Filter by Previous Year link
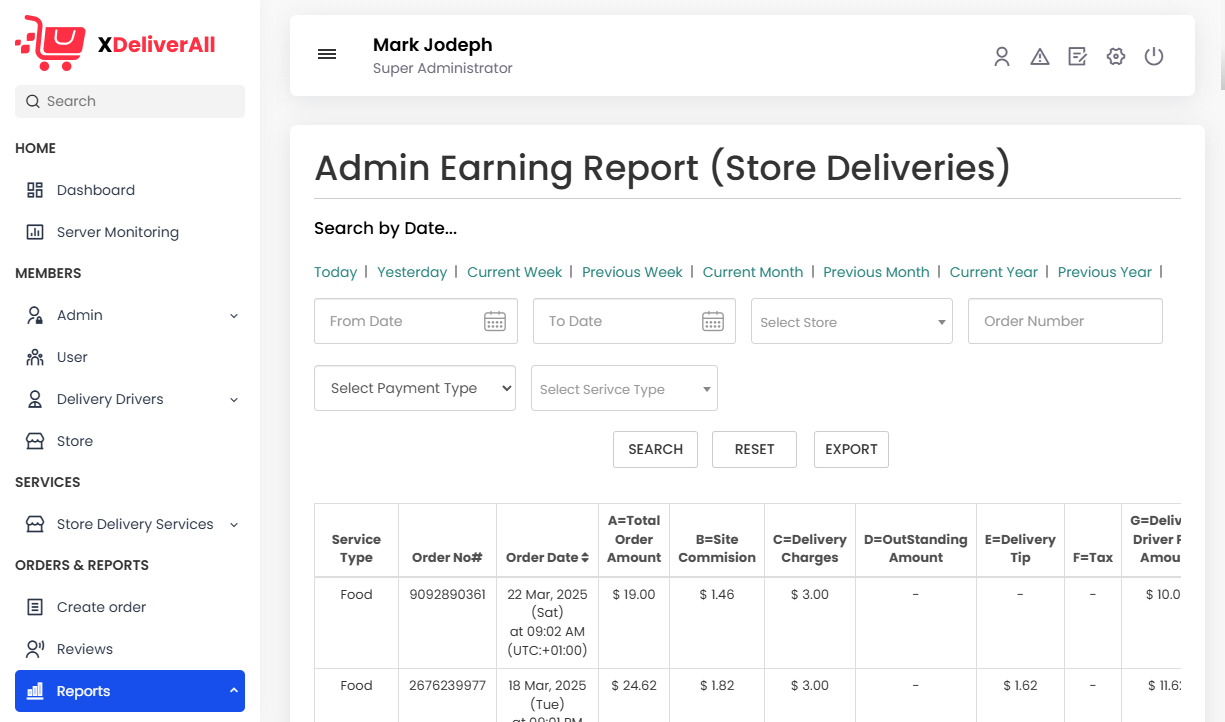Image resolution: width=1225 pixels, height=722 pixels. (x=1105, y=272)
